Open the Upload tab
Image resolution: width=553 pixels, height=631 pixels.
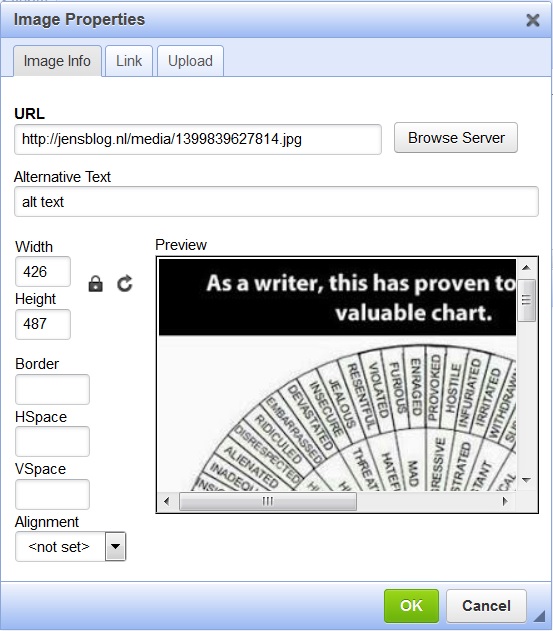pos(190,61)
